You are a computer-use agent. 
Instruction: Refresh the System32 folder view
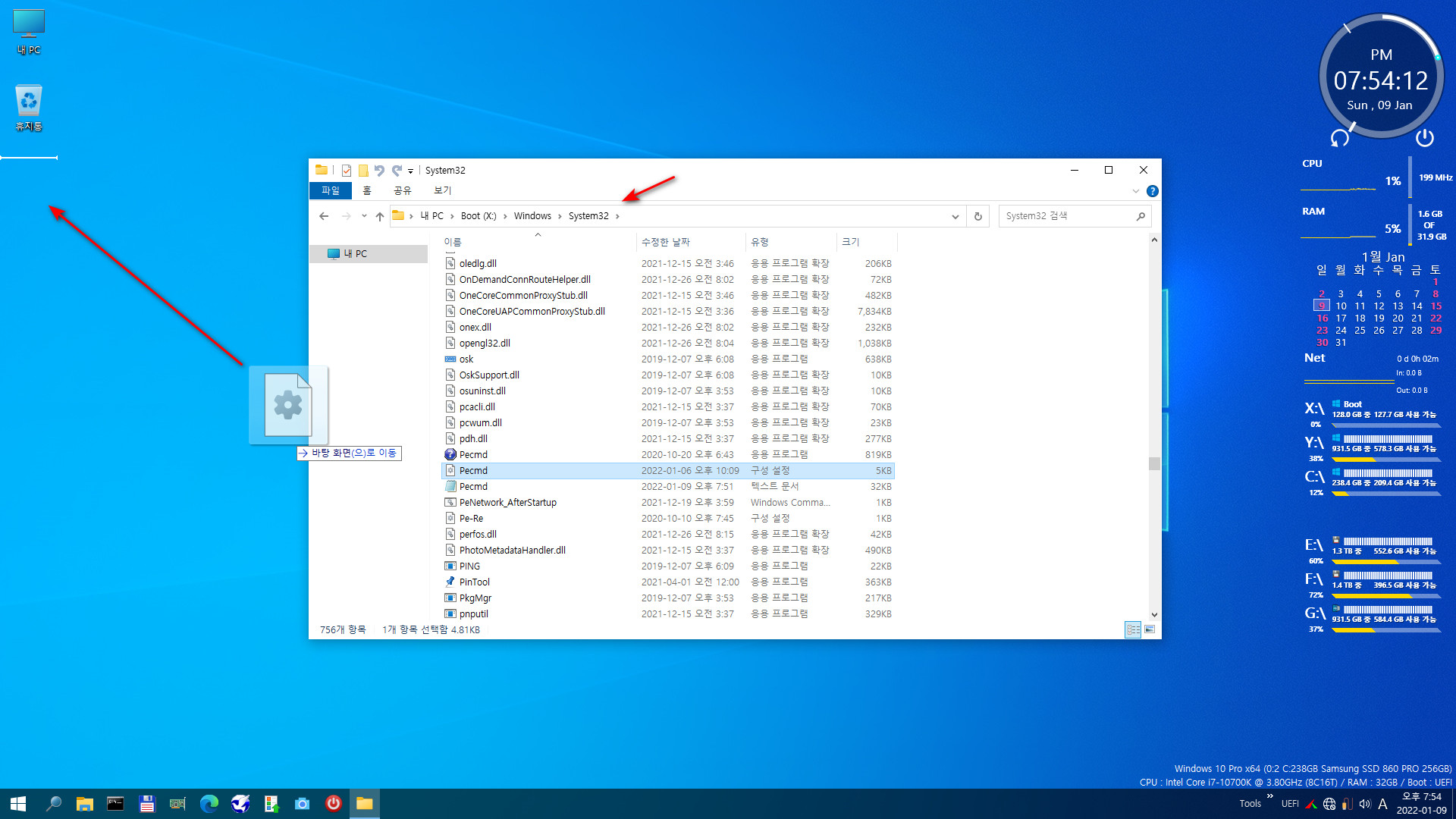point(978,216)
